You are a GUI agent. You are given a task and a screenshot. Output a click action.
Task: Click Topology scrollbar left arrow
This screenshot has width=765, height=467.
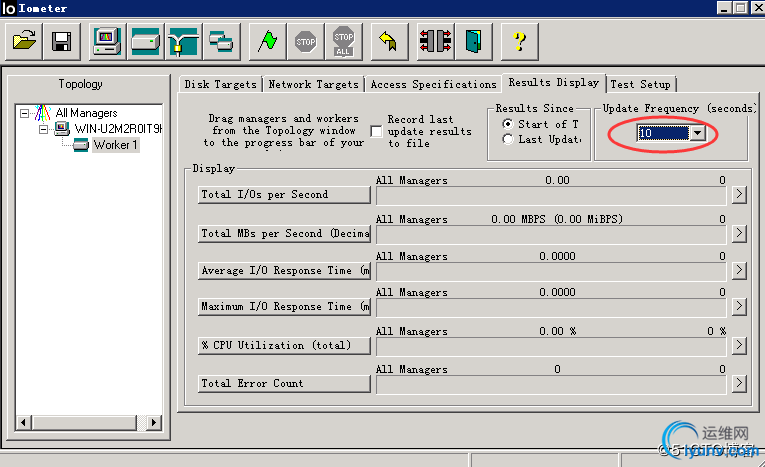pos(23,423)
